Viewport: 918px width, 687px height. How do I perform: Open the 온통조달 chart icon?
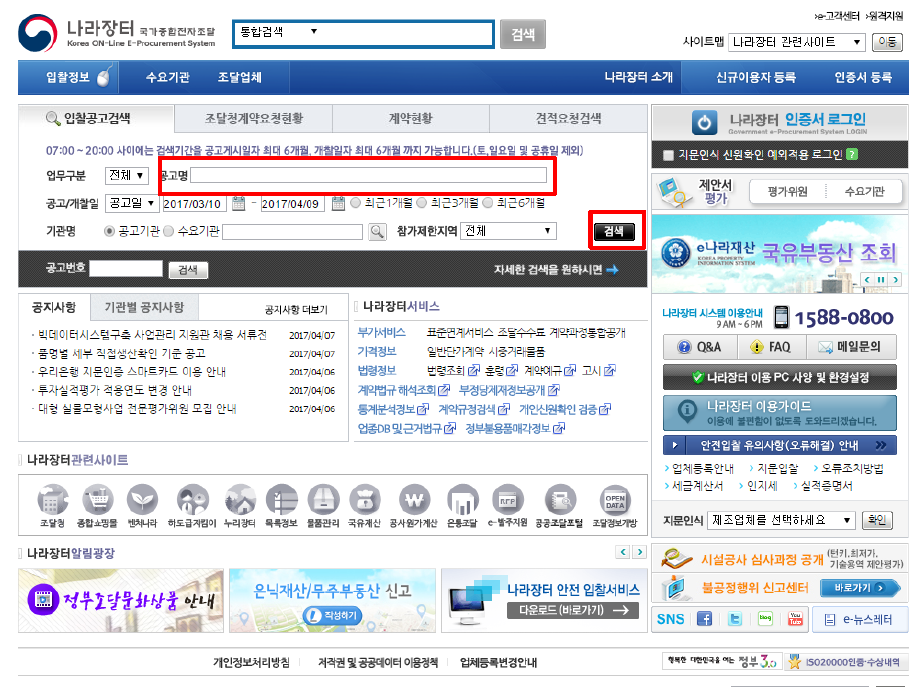click(462, 501)
